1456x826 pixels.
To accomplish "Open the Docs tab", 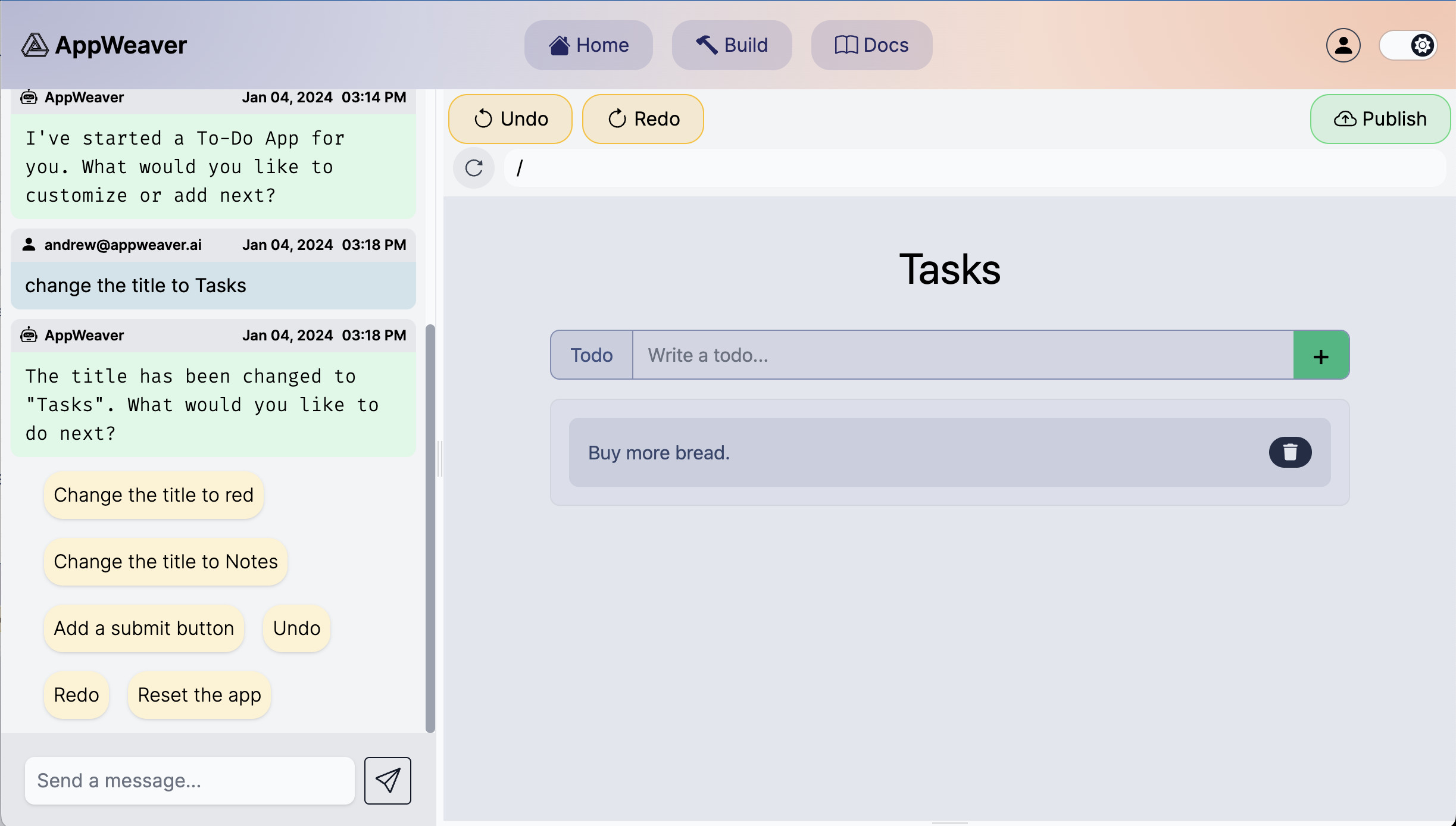I will coord(871,45).
